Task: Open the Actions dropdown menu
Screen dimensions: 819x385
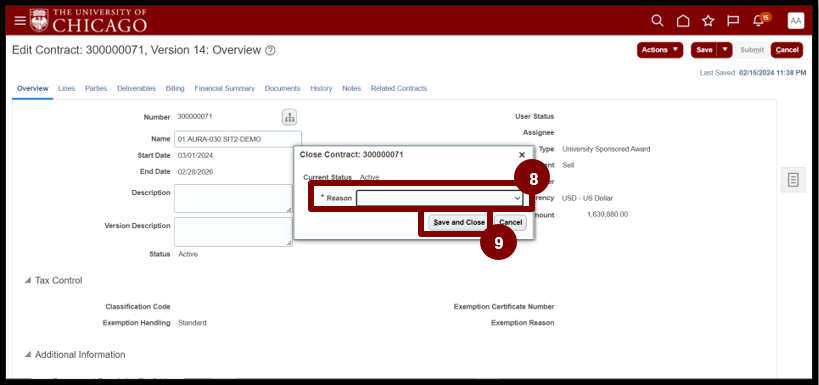Action: pyautogui.click(x=660, y=50)
